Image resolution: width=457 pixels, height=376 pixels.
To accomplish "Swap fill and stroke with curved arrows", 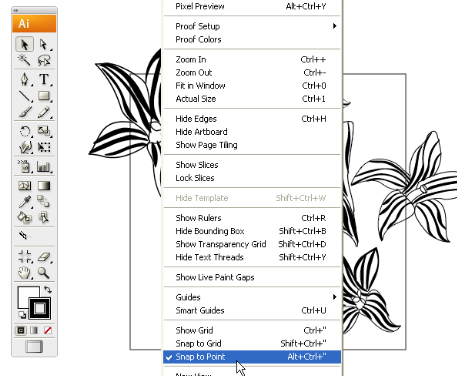I will click(x=48, y=290).
